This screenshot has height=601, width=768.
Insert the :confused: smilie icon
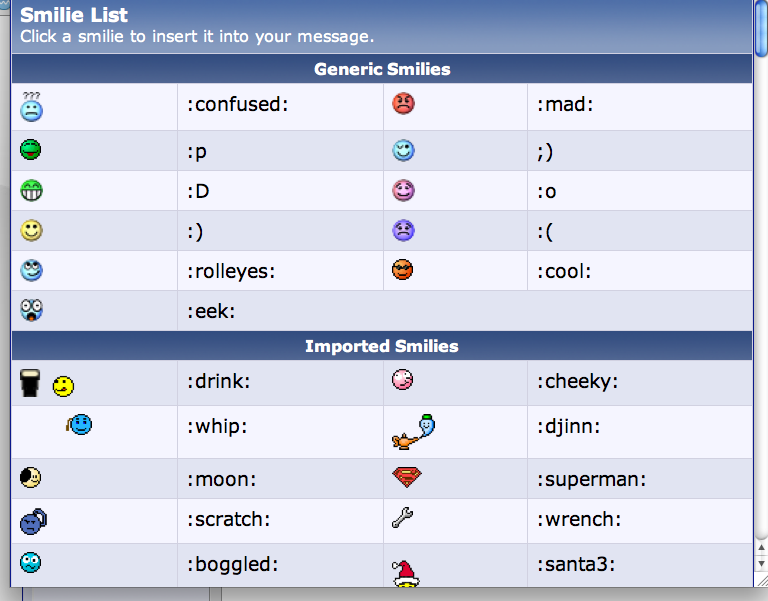click(x=31, y=106)
